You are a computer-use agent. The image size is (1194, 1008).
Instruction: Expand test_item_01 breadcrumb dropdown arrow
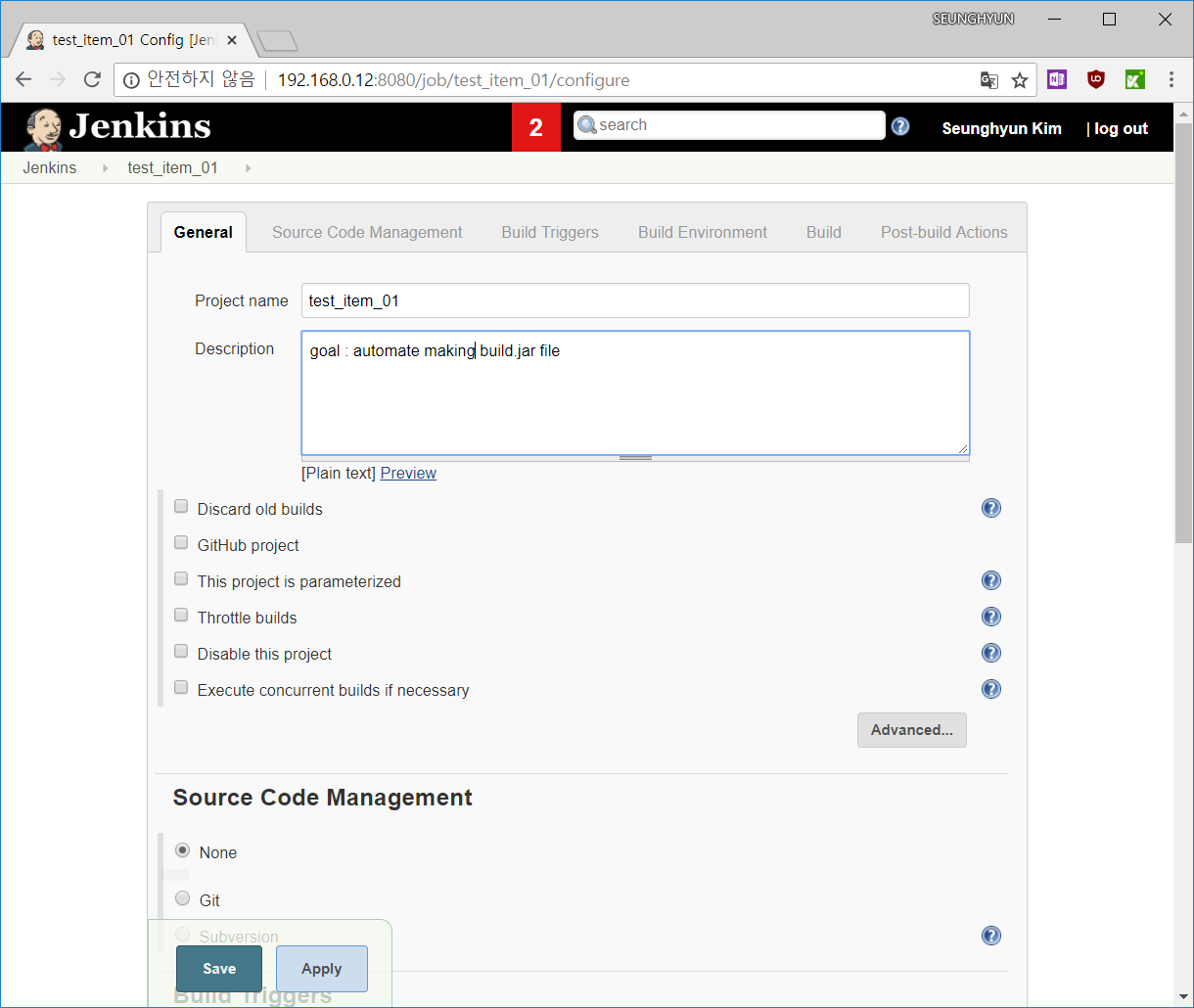(248, 168)
